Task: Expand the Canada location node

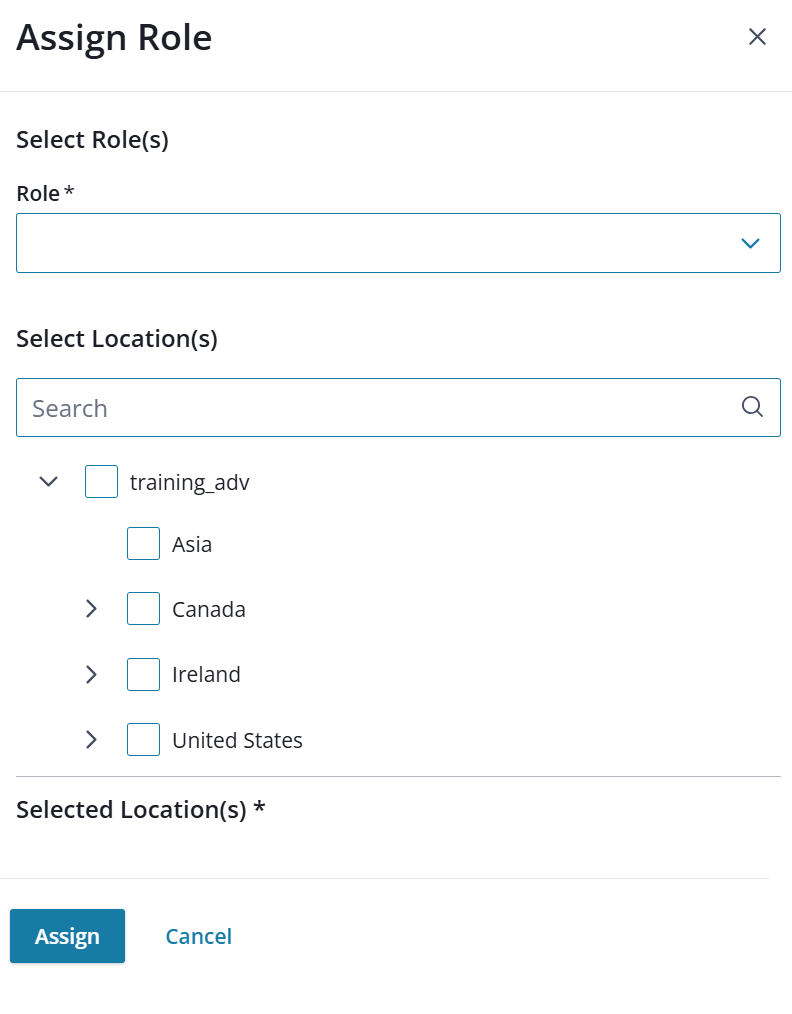Action: coord(91,609)
